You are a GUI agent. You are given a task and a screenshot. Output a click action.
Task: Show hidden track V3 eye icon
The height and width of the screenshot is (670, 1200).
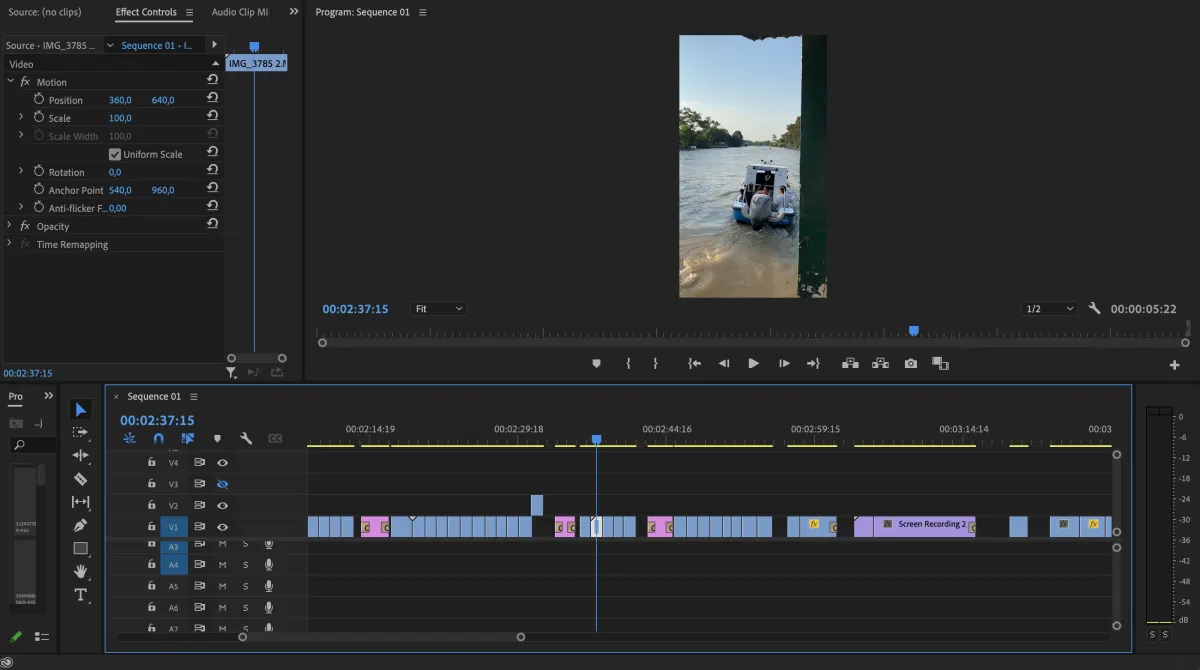[x=222, y=484]
